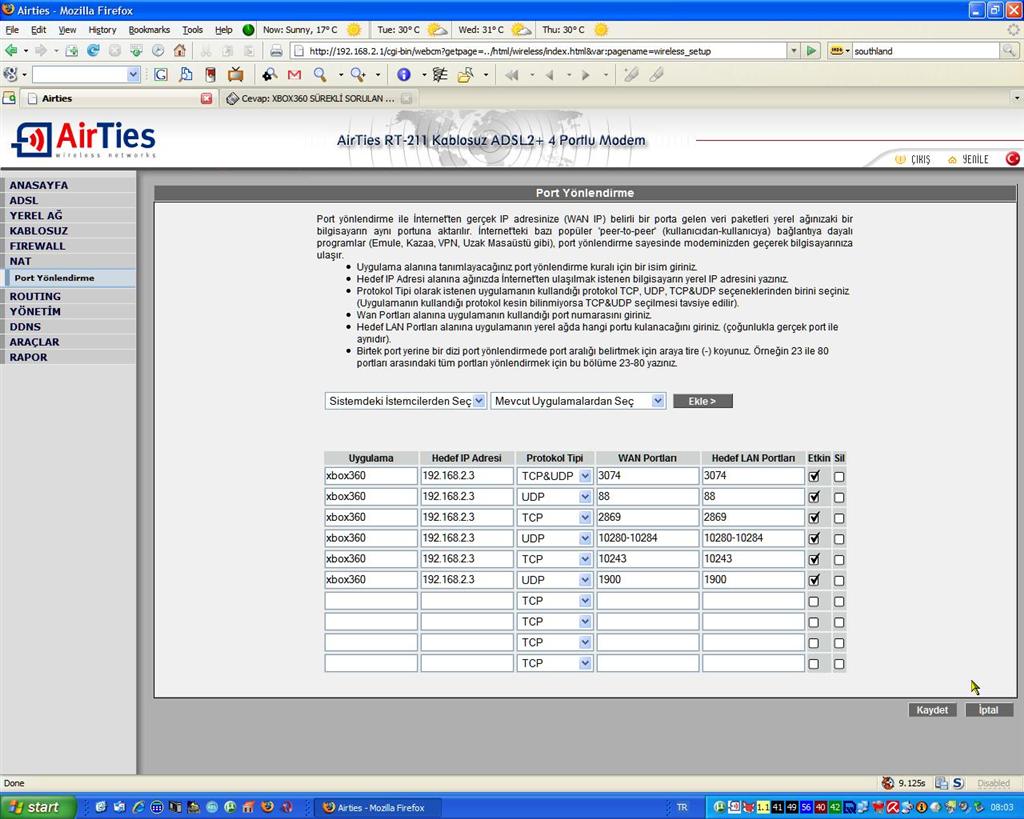
Task: Open the Bookmarks menu
Action: pyautogui.click(x=149, y=30)
